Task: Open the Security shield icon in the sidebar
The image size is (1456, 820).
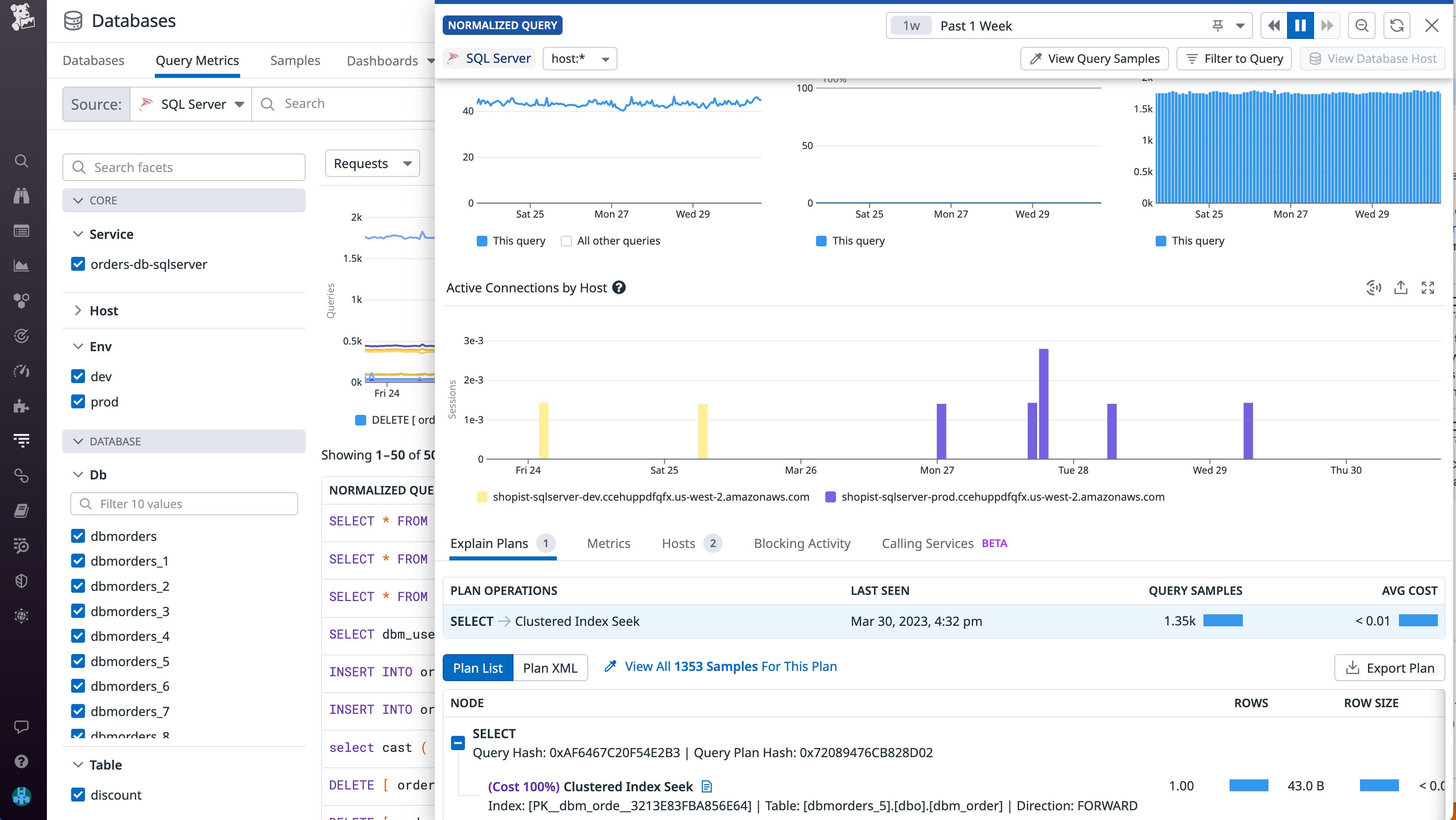Action: [x=21, y=580]
